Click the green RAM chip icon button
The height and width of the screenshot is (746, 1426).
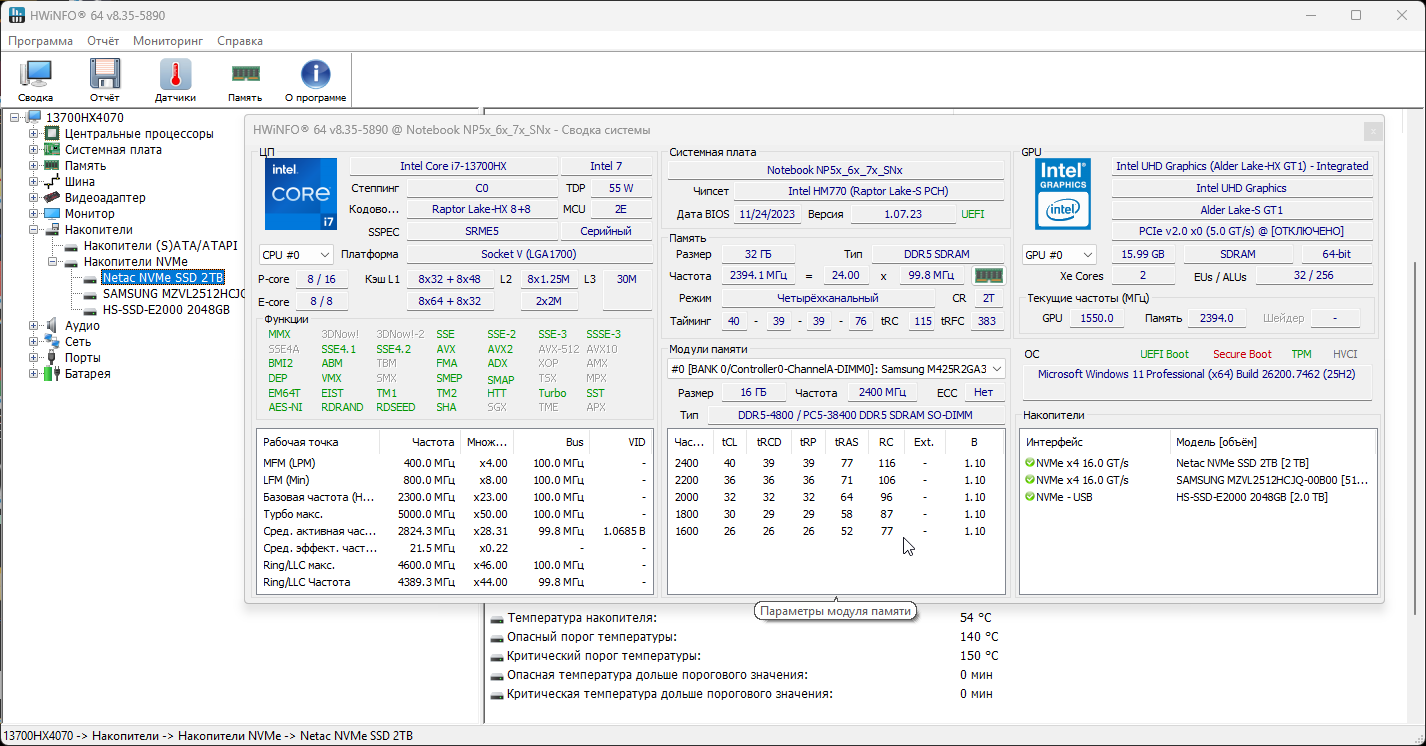[988, 275]
